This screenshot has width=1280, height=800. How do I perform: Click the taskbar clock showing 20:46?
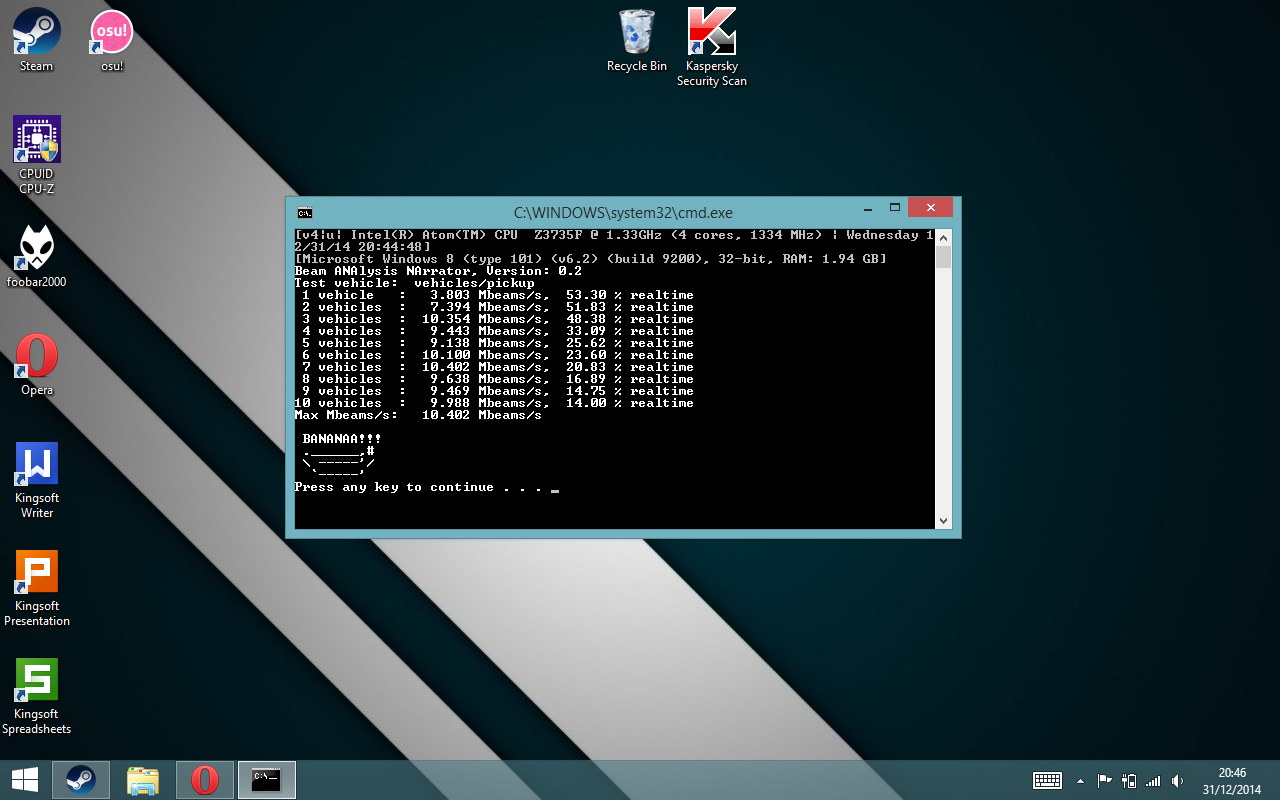click(1232, 780)
